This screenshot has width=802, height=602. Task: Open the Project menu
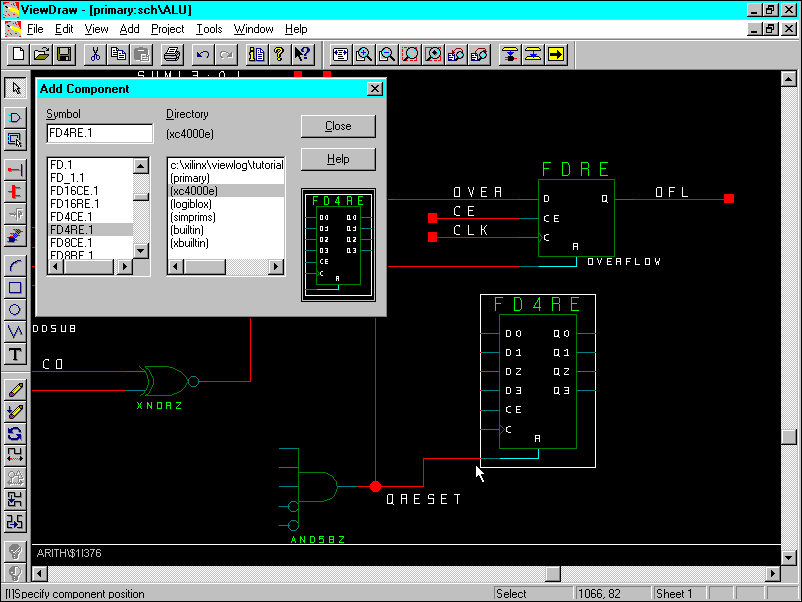pyautogui.click(x=167, y=29)
